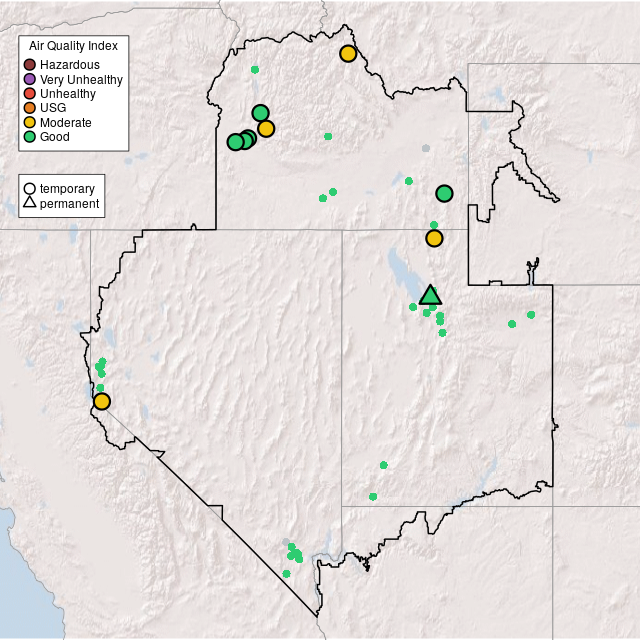Select the yellow Moderate marker on the northern border
The width and height of the screenshot is (640, 640).
coord(348,54)
